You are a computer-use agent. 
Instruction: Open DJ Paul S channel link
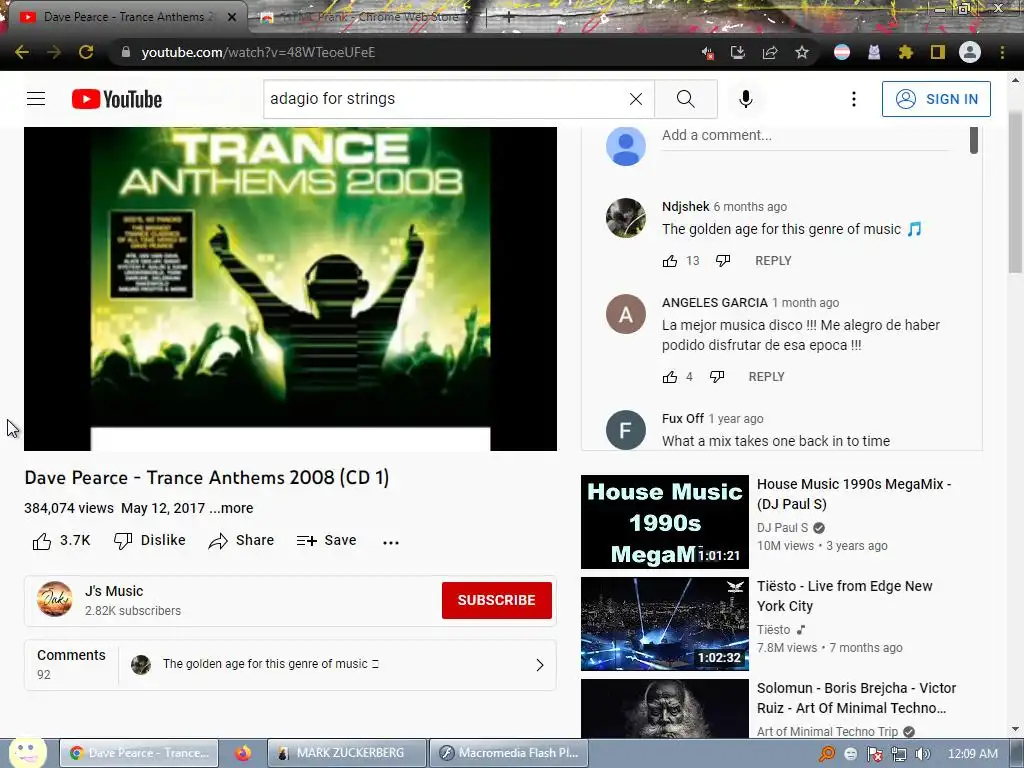point(782,528)
